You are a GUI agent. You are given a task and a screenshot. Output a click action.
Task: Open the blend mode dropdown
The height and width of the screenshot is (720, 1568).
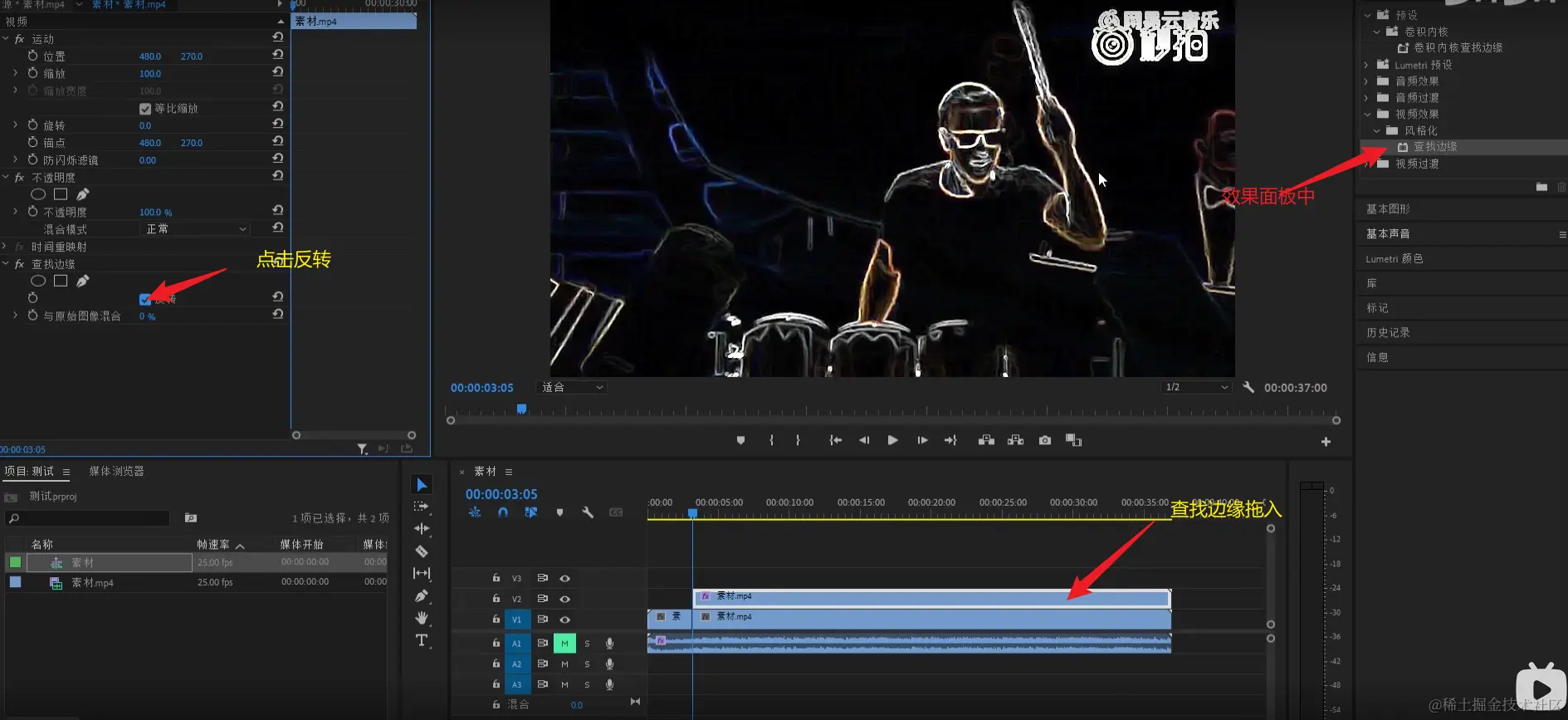(x=195, y=229)
